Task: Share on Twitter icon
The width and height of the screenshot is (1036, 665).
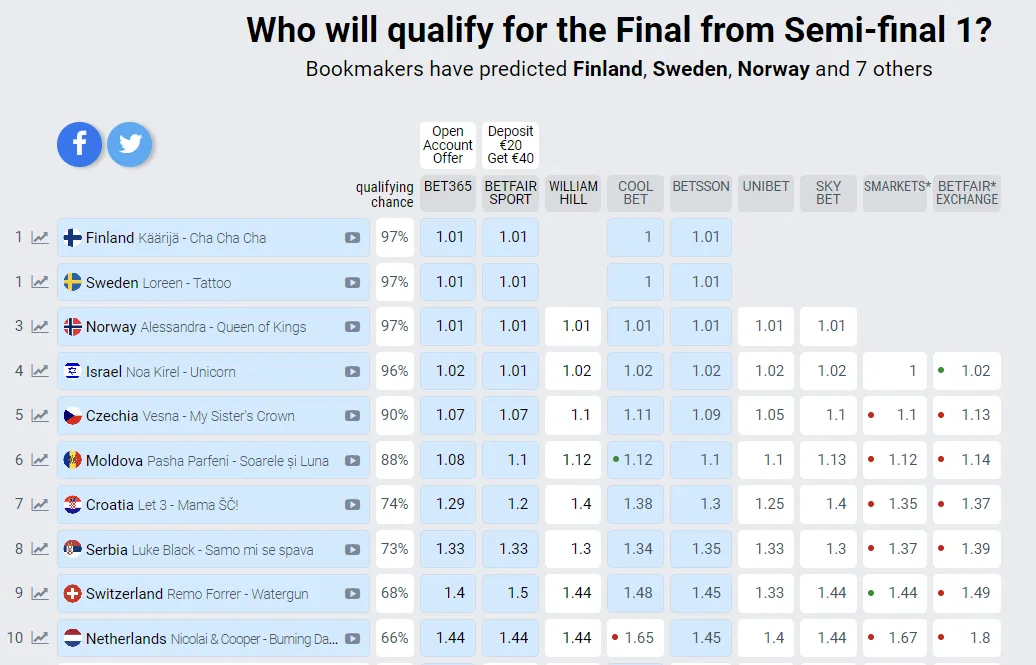Action: point(130,144)
